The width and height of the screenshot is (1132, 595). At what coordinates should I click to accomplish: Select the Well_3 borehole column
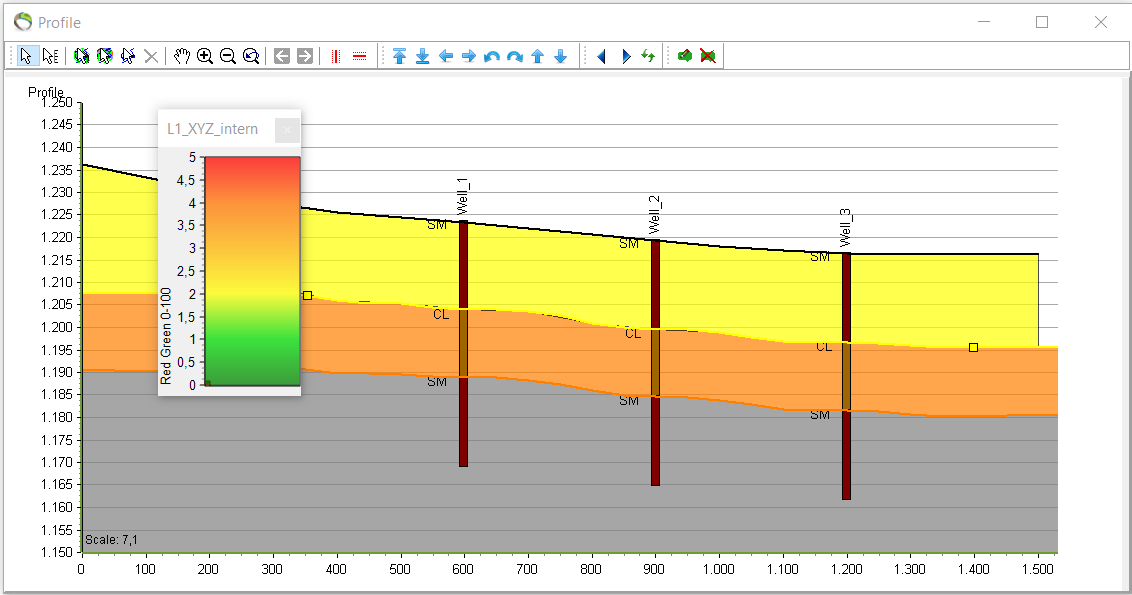(x=846, y=375)
